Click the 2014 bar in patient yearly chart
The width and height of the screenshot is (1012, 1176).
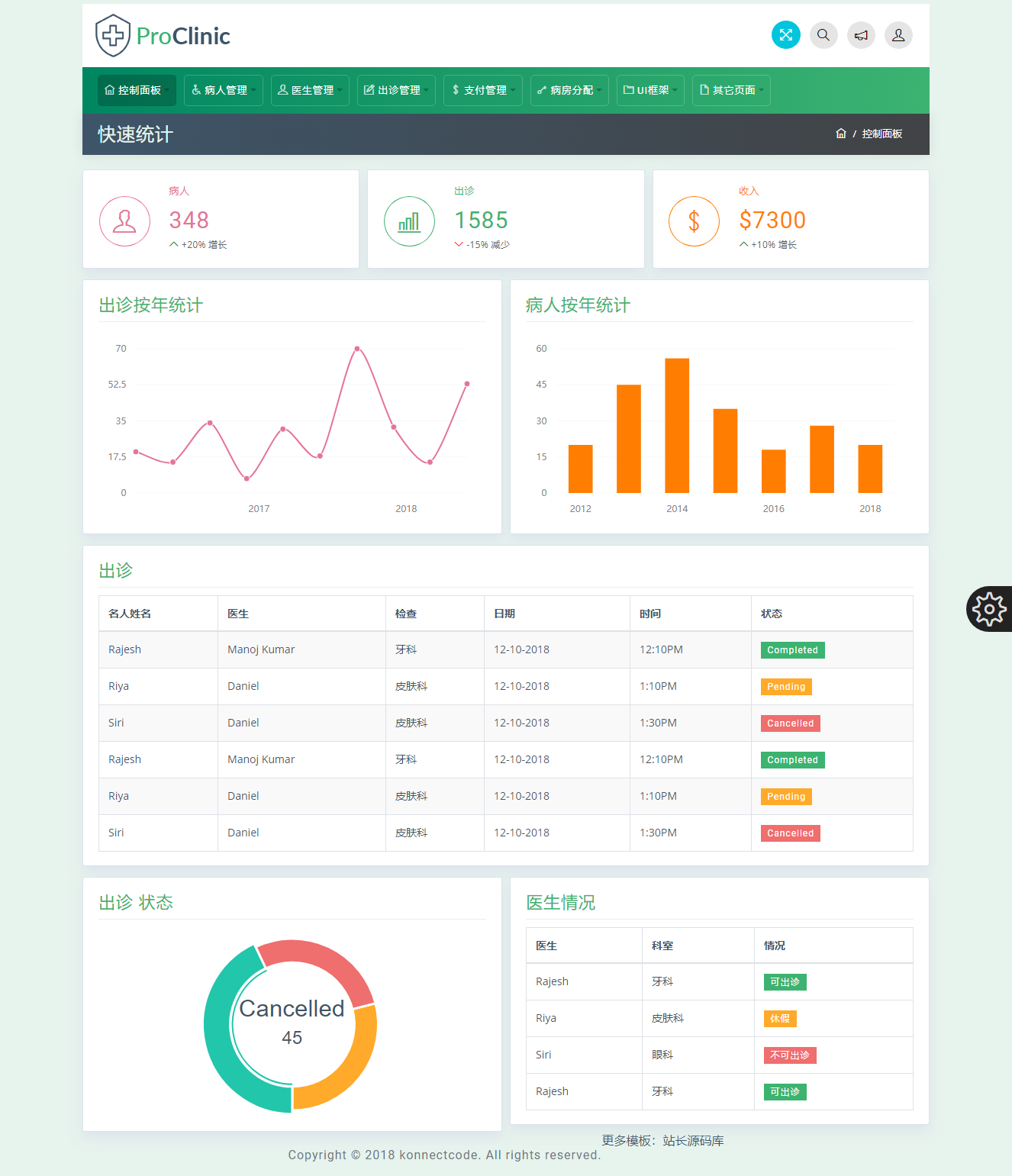coord(676,424)
